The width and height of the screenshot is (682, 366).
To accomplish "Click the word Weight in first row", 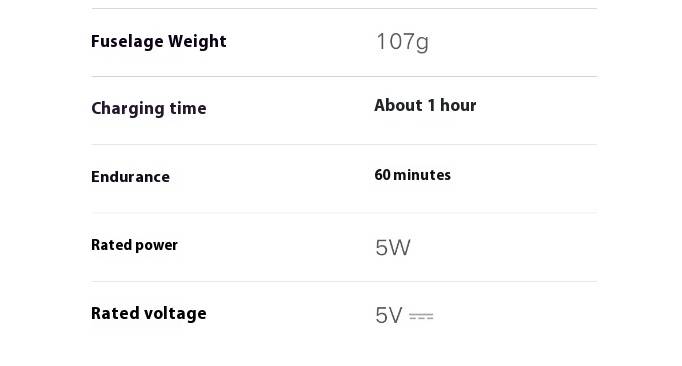I will tap(197, 42).
